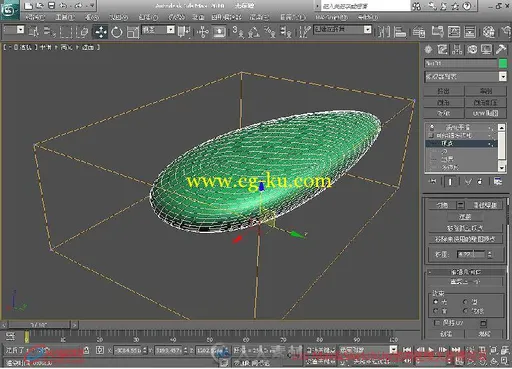Switch to the Display command panel tab
This screenshot has width=512, height=369.
click(x=486, y=50)
